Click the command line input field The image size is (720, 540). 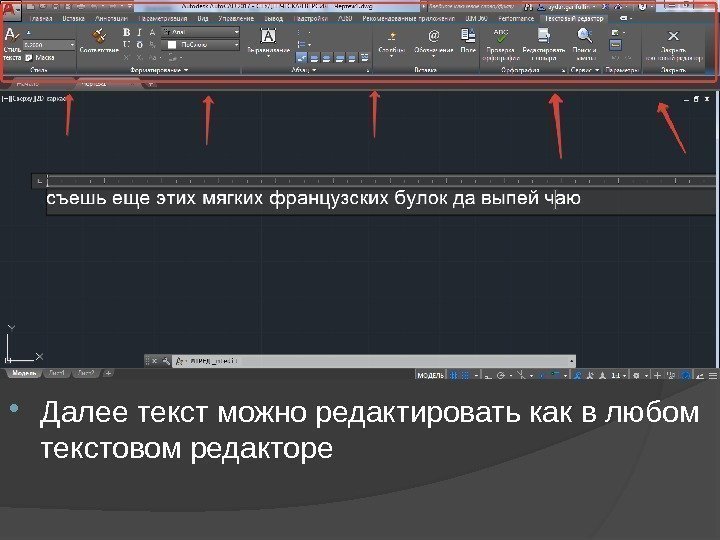[374, 361]
